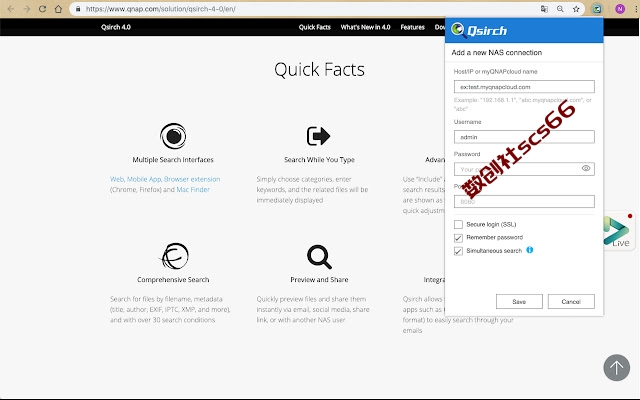Open the Live chat widget

point(618,231)
